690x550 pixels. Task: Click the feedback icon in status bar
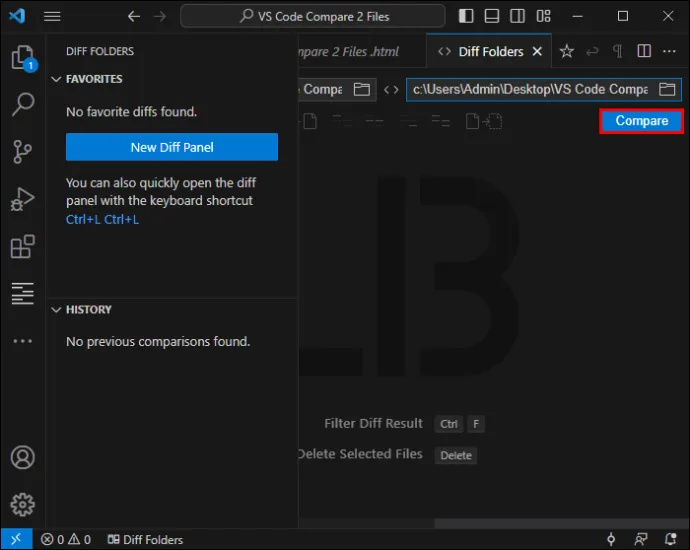(x=641, y=539)
